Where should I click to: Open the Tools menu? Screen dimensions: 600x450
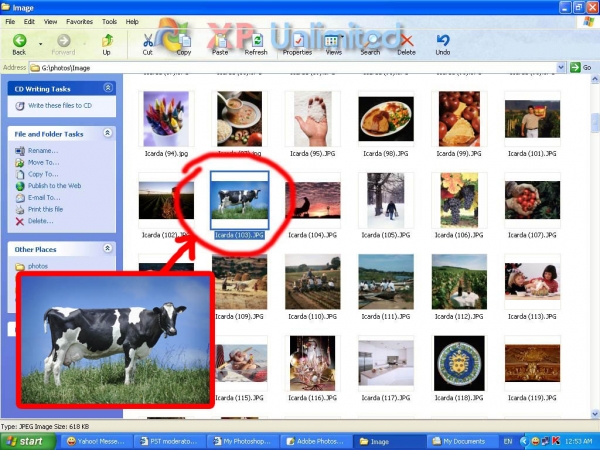point(109,22)
